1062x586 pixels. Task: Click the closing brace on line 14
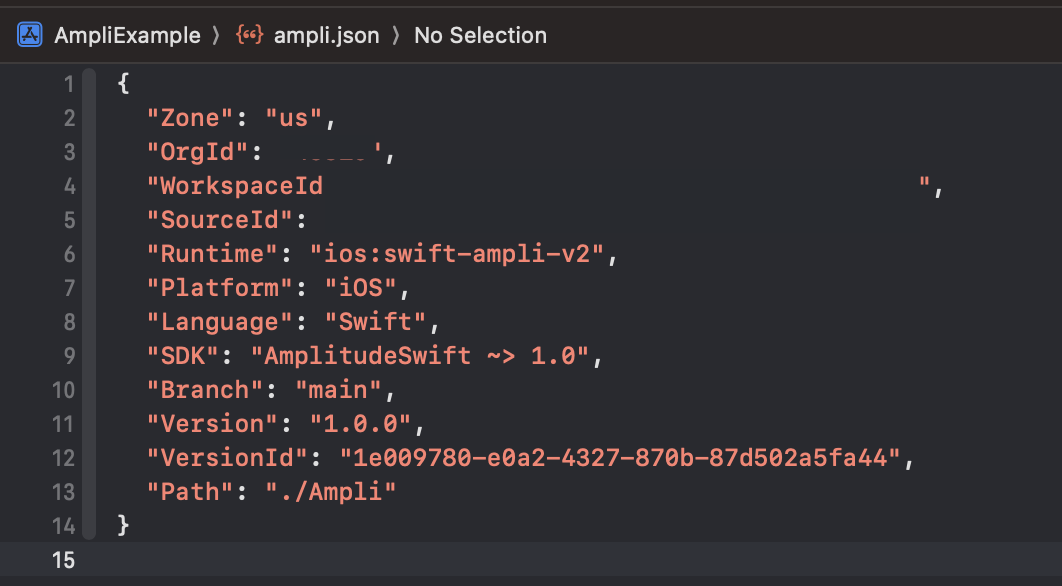pyautogui.click(x=123, y=525)
